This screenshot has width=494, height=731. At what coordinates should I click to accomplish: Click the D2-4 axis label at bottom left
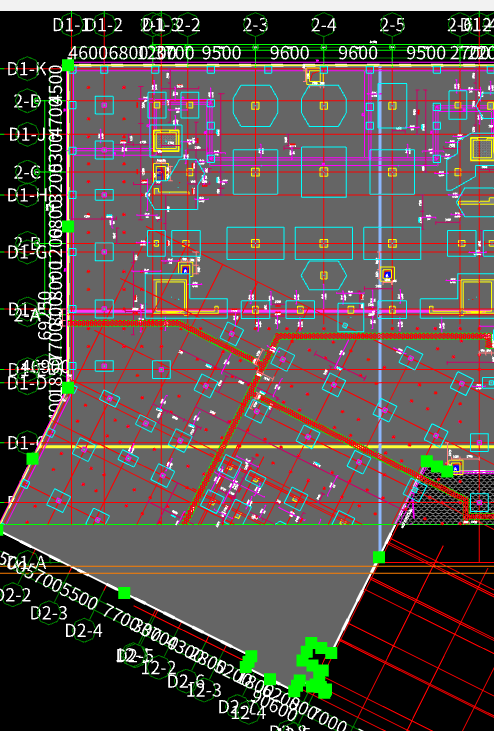point(84,631)
